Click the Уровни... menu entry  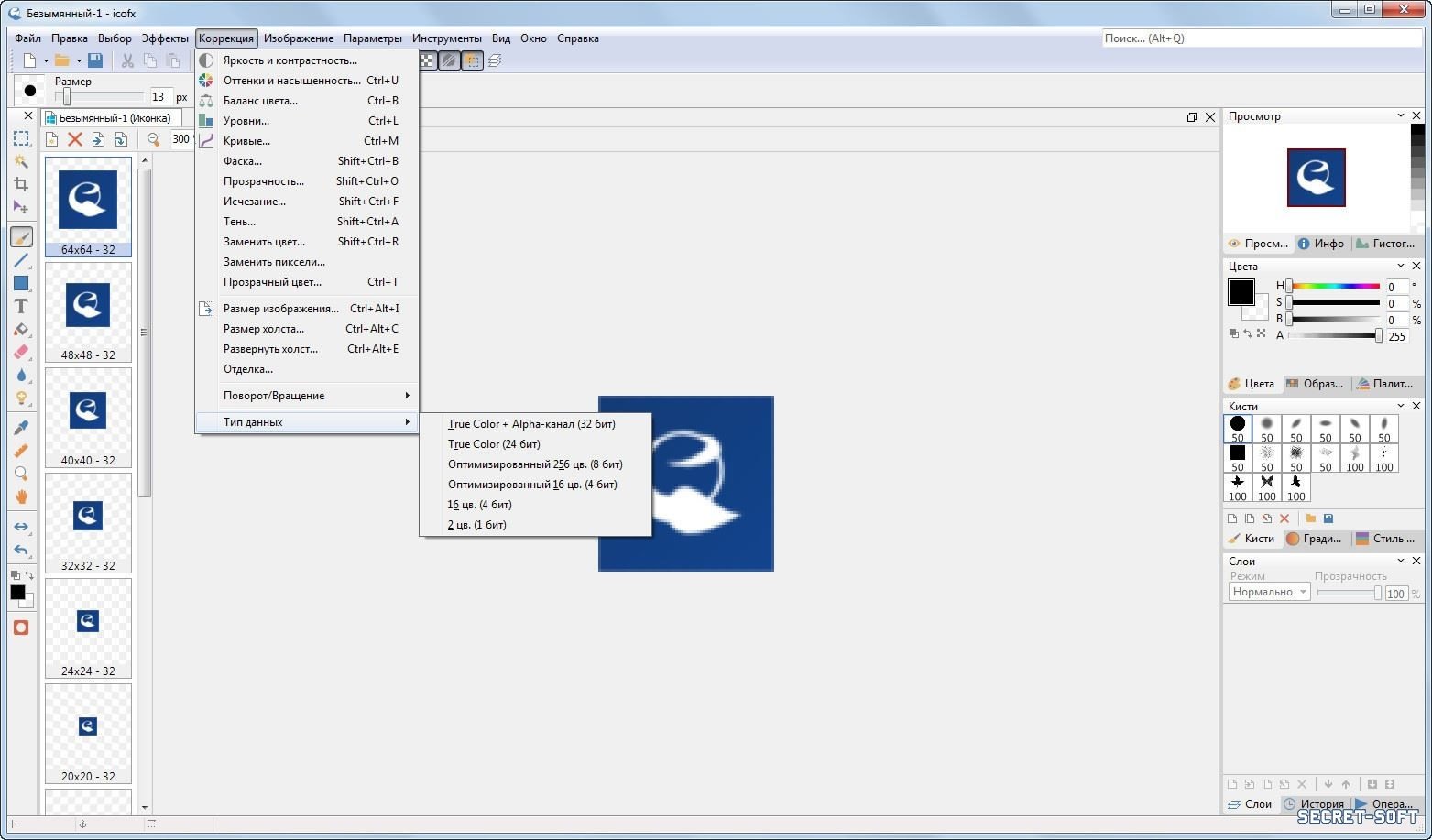[x=246, y=121]
